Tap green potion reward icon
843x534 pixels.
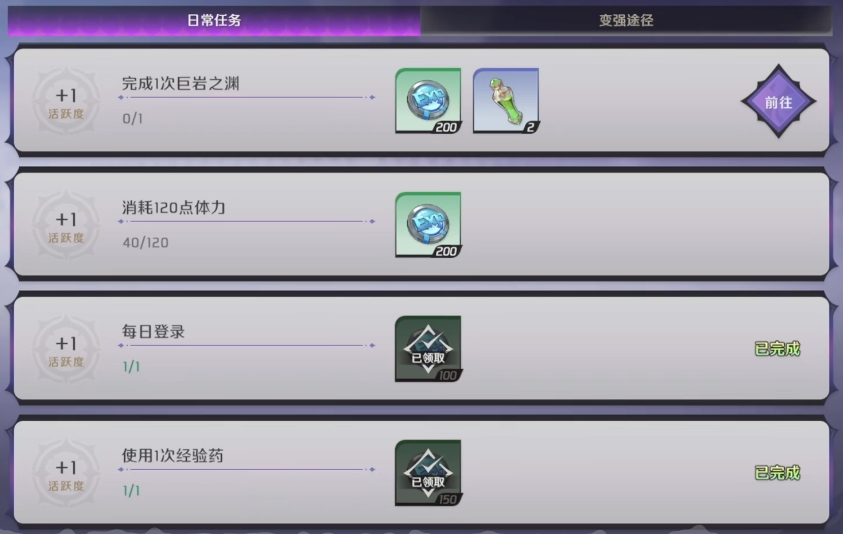point(506,101)
